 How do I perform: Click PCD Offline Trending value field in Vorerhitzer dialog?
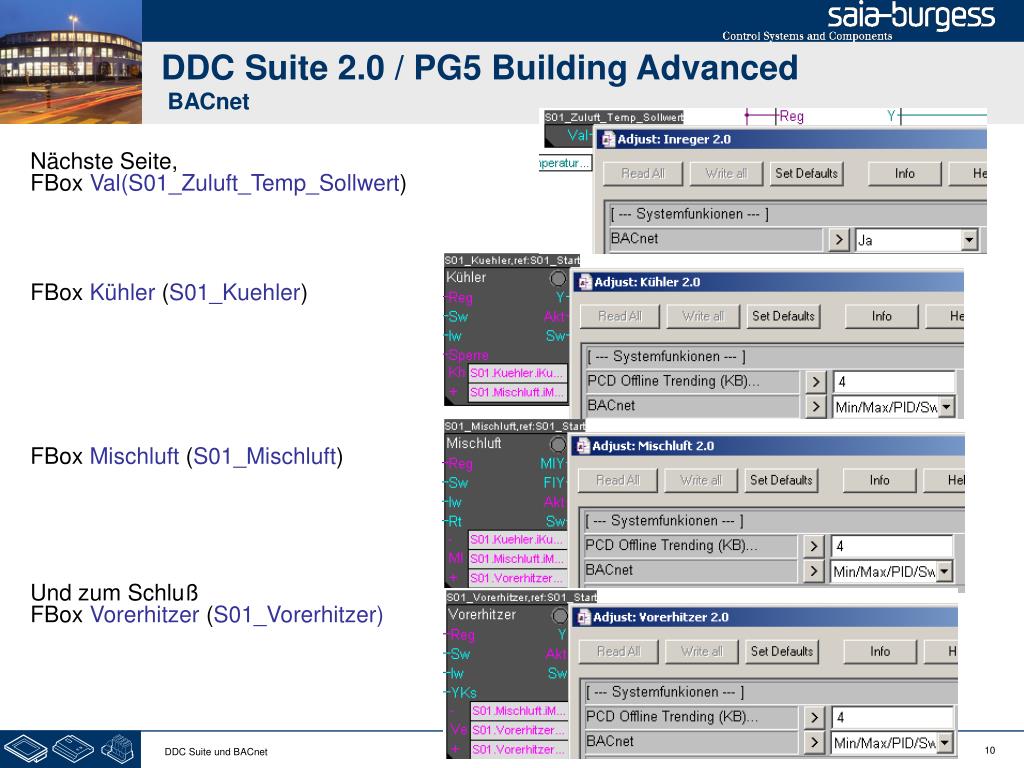pyautogui.click(x=893, y=718)
